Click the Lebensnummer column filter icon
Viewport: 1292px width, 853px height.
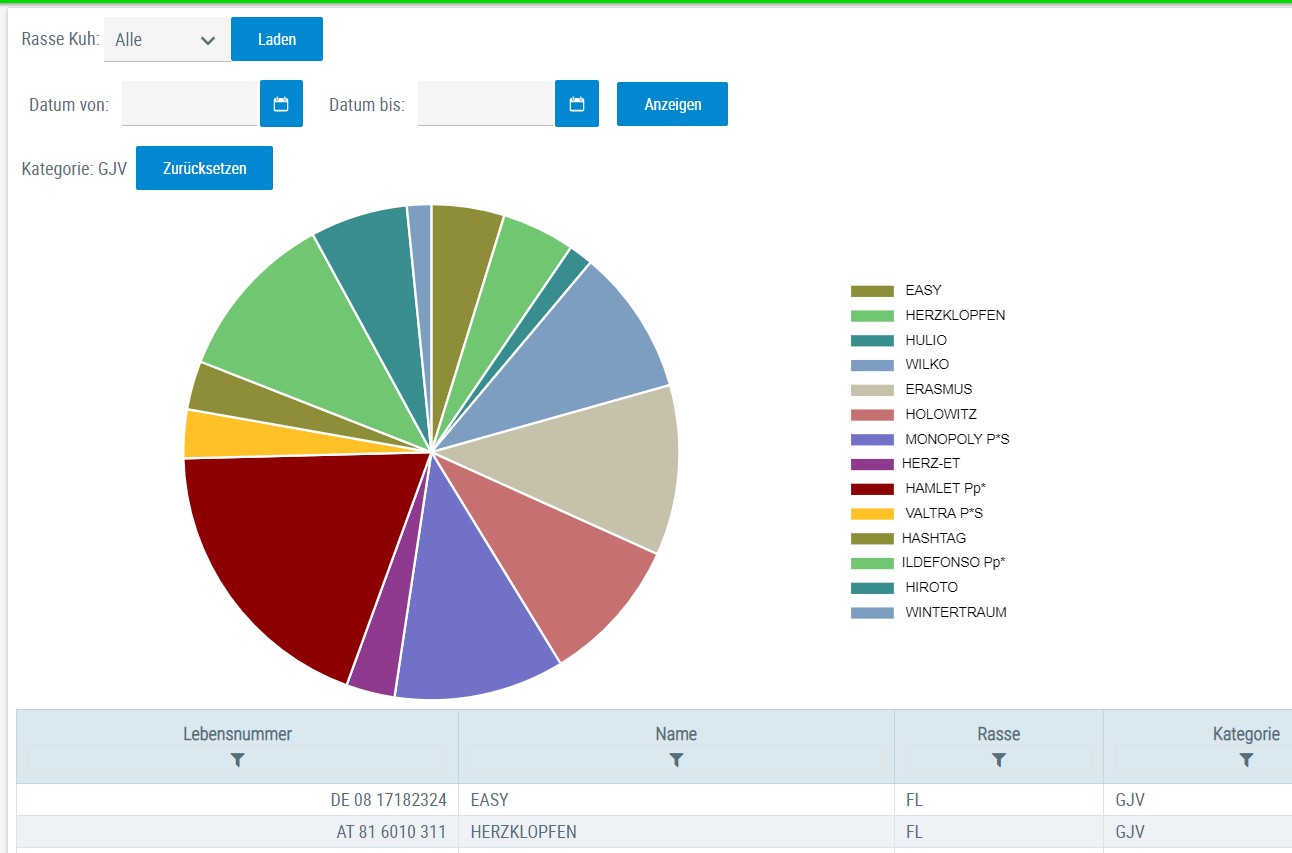click(237, 760)
